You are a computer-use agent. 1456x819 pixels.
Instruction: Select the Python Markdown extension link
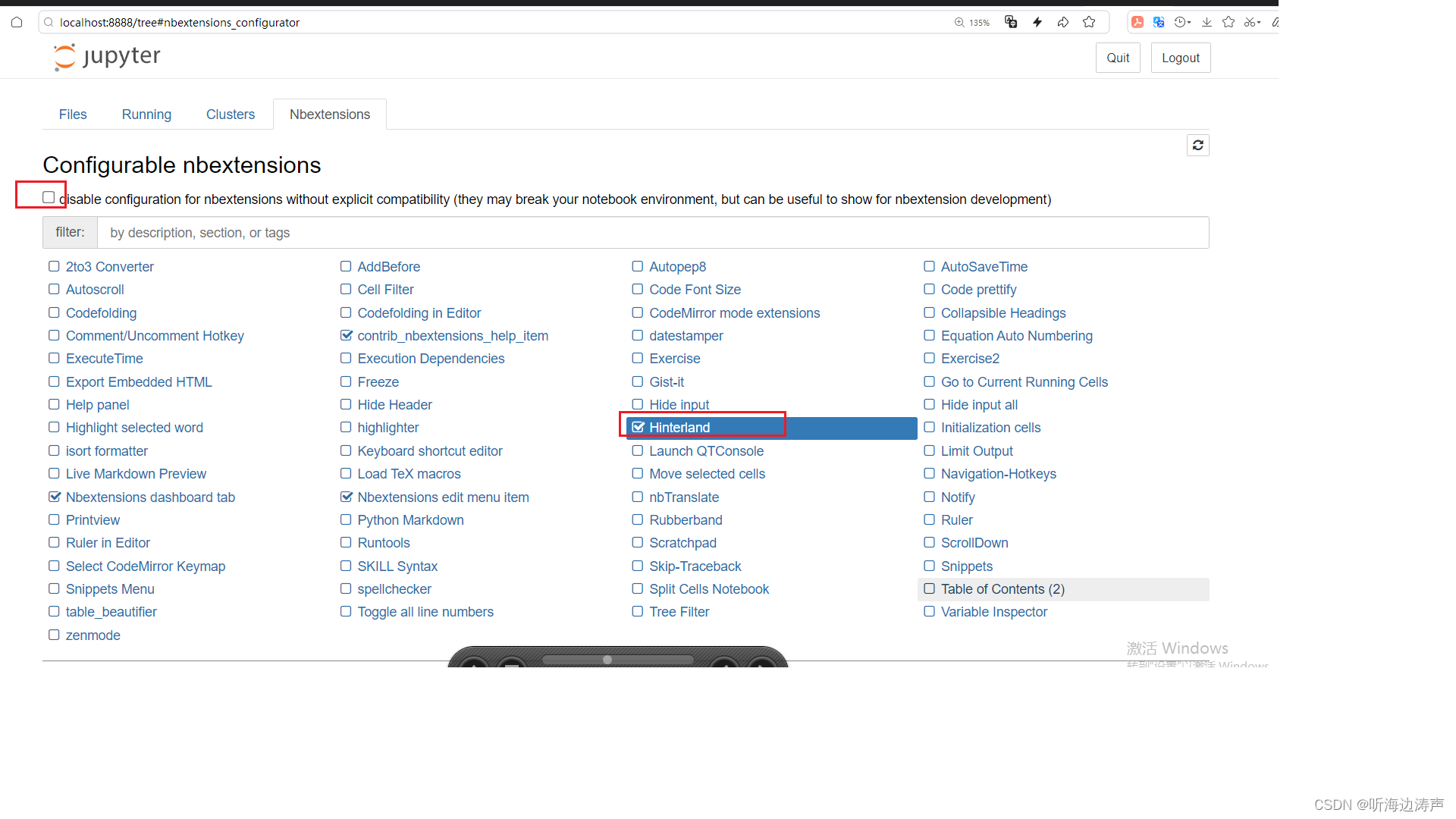(410, 520)
